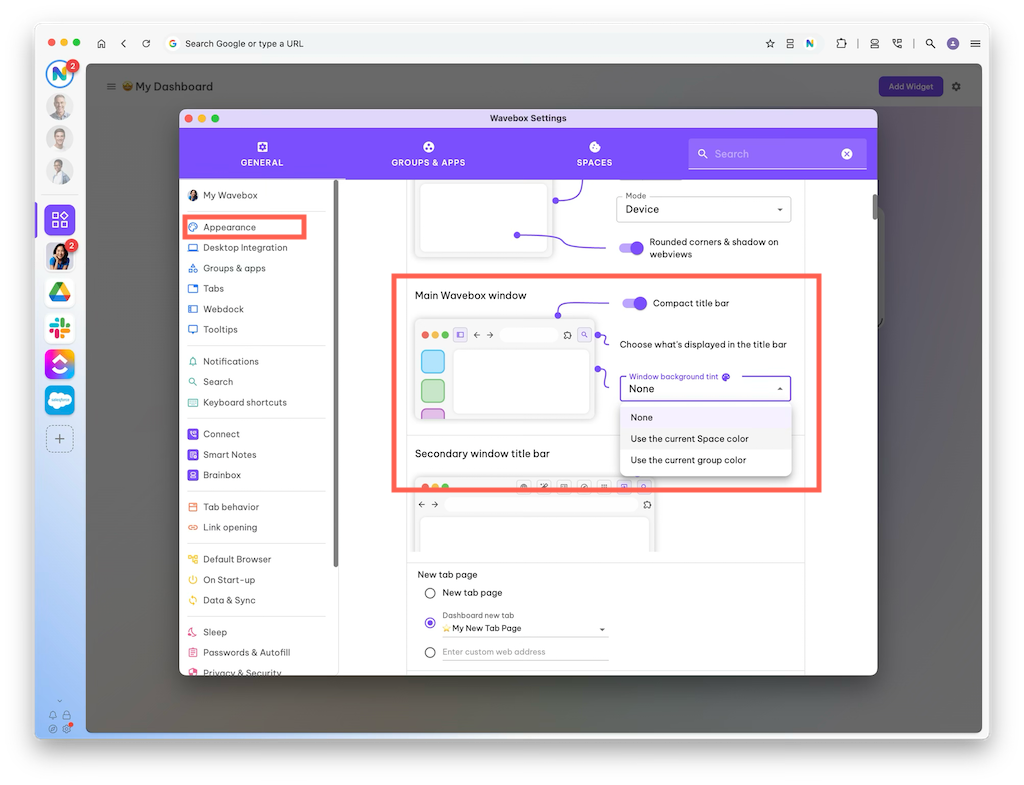Image resolution: width=1024 pixels, height=785 pixels.
Task: Bookmark the page with the star icon
Action: 770,44
